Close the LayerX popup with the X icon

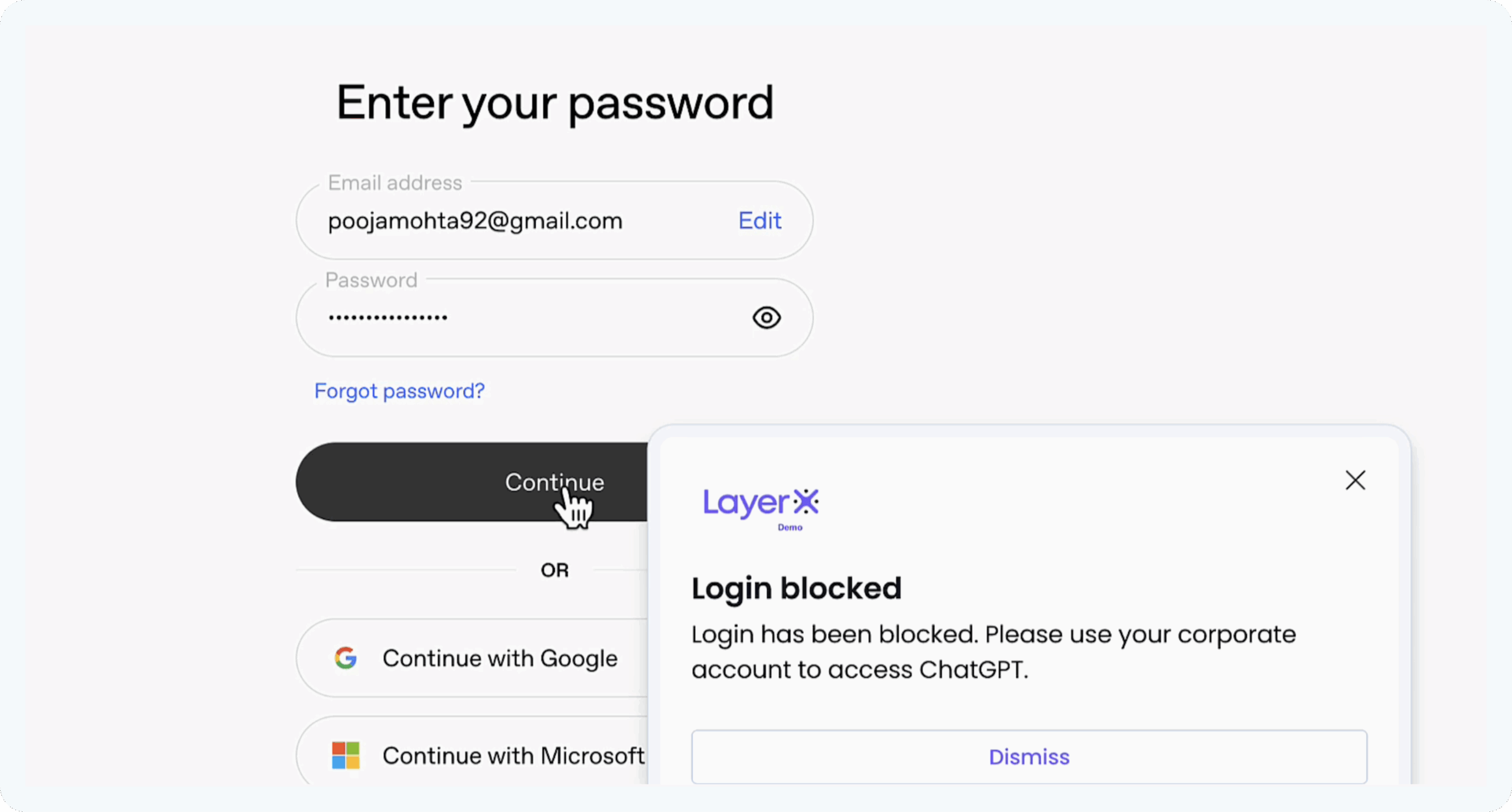(1355, 480)
